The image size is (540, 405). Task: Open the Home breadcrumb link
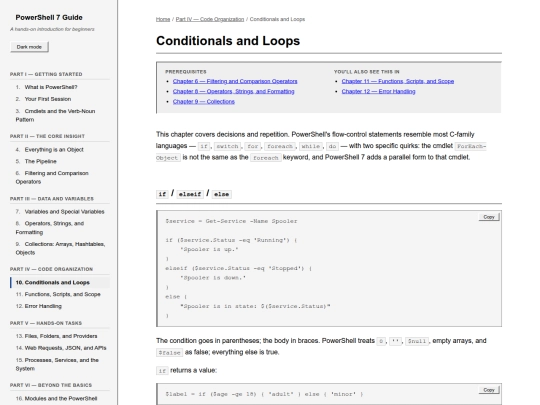[163, 19]
